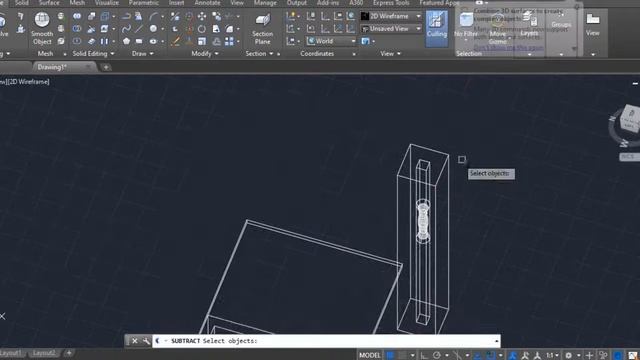Close the command line with X
The image size is (640, 360).
[x=134, y=341]
